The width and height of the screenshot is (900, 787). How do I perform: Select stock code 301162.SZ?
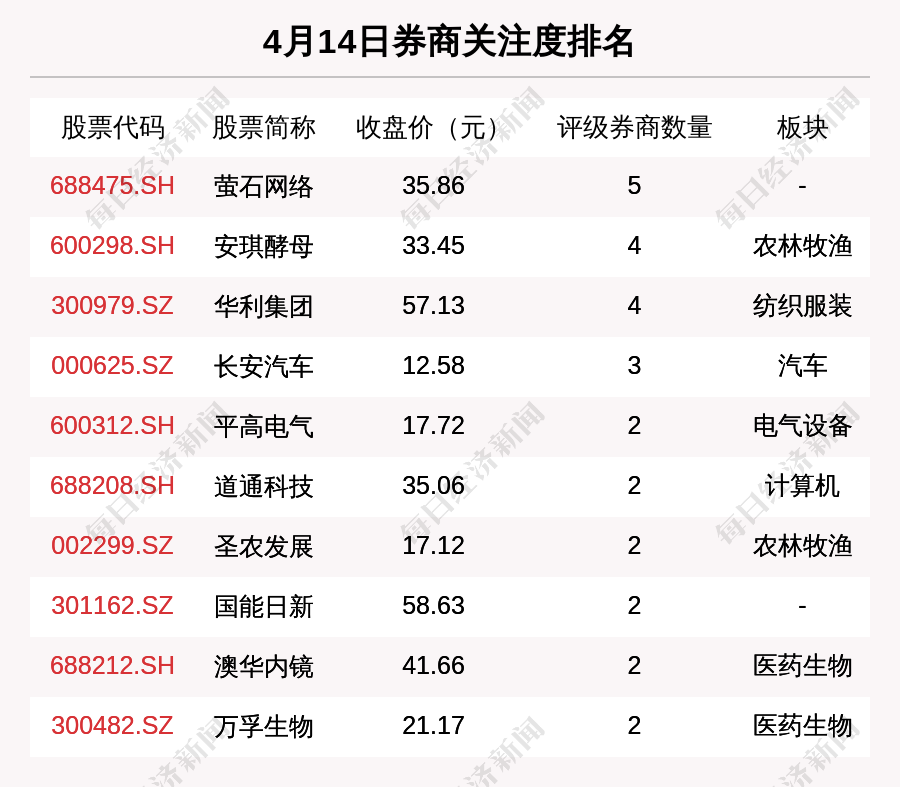(112, 606)
